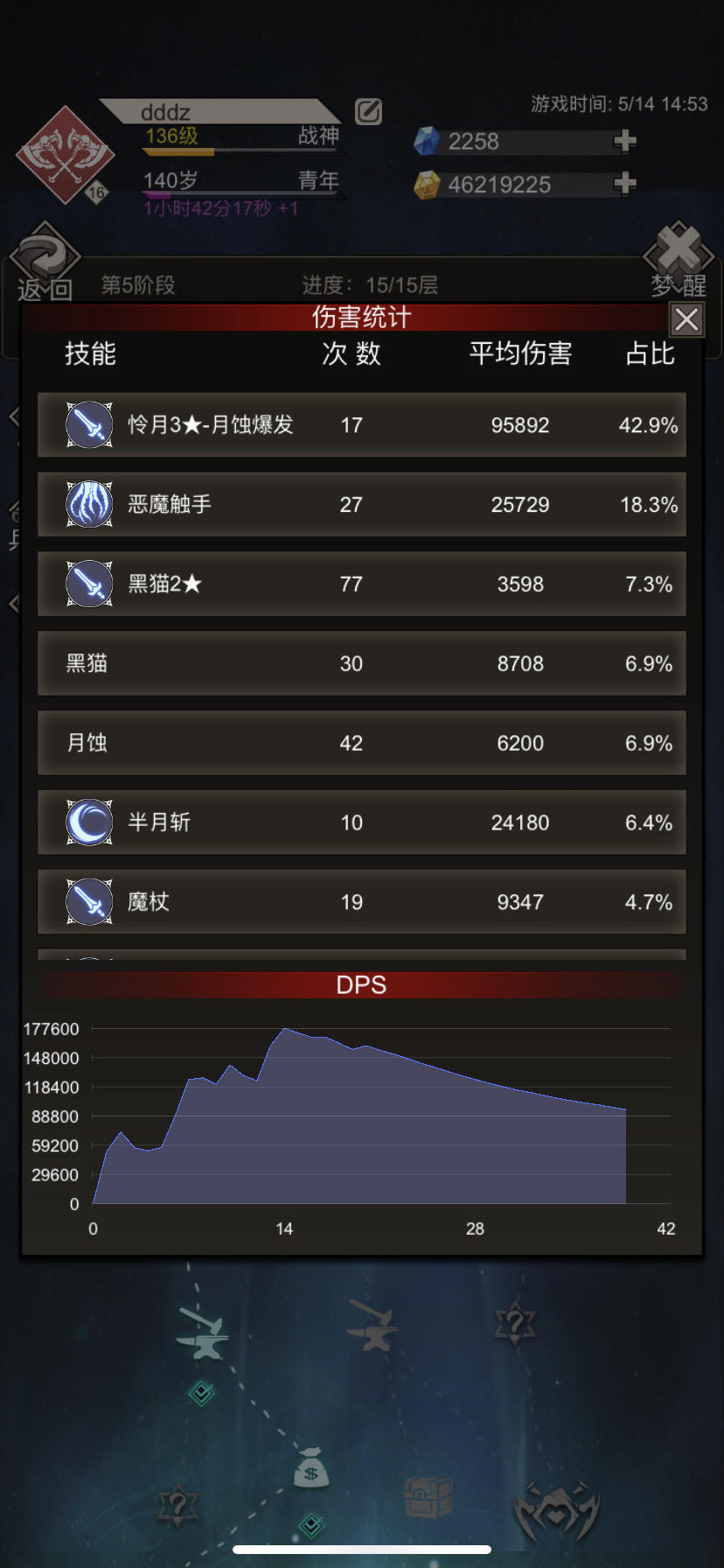Tap the crossed axes class emblem
Viewport: 724px width, 1568px height.
[x=65, y=155]
